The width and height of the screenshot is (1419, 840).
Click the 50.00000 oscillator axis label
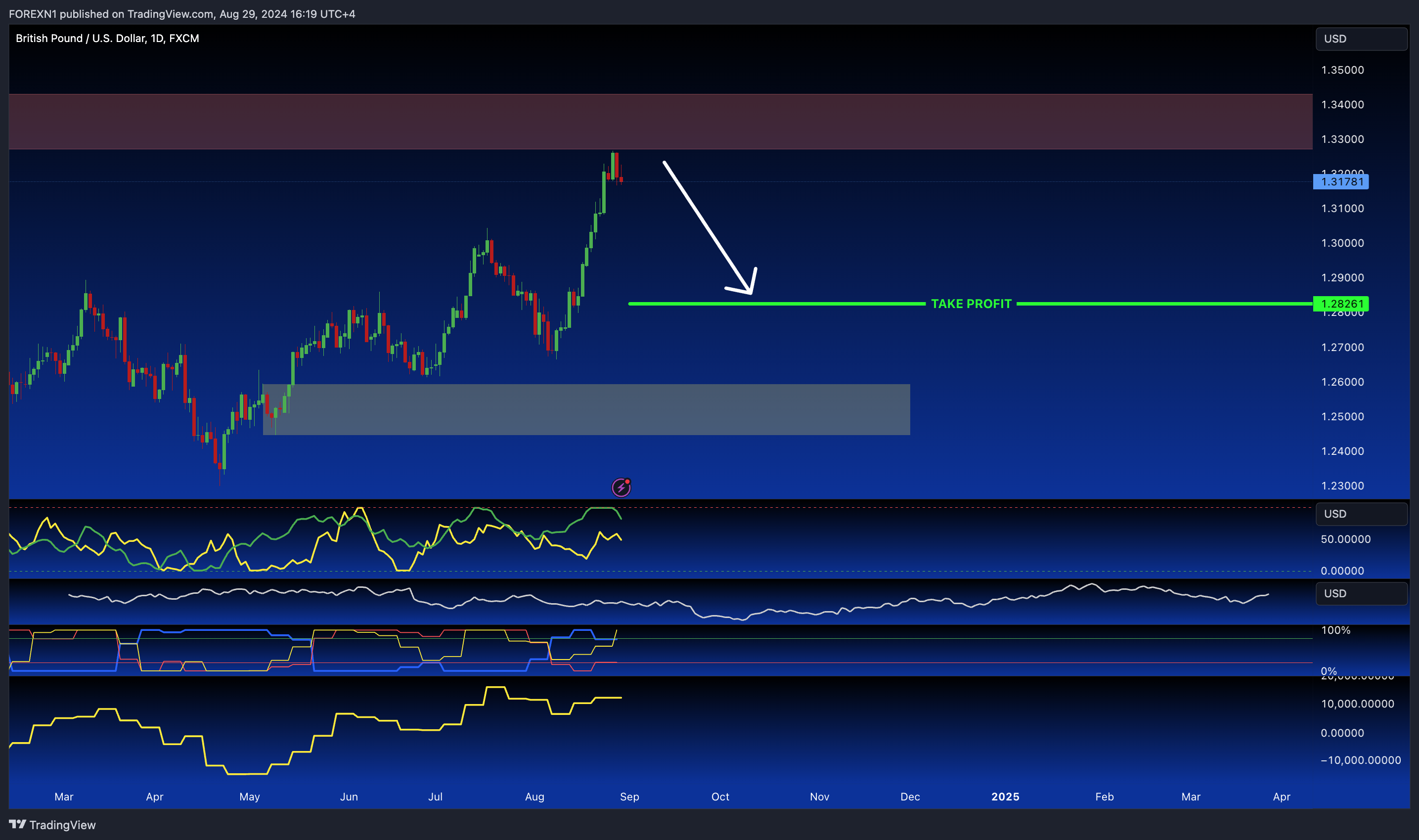pos(1345,539)
